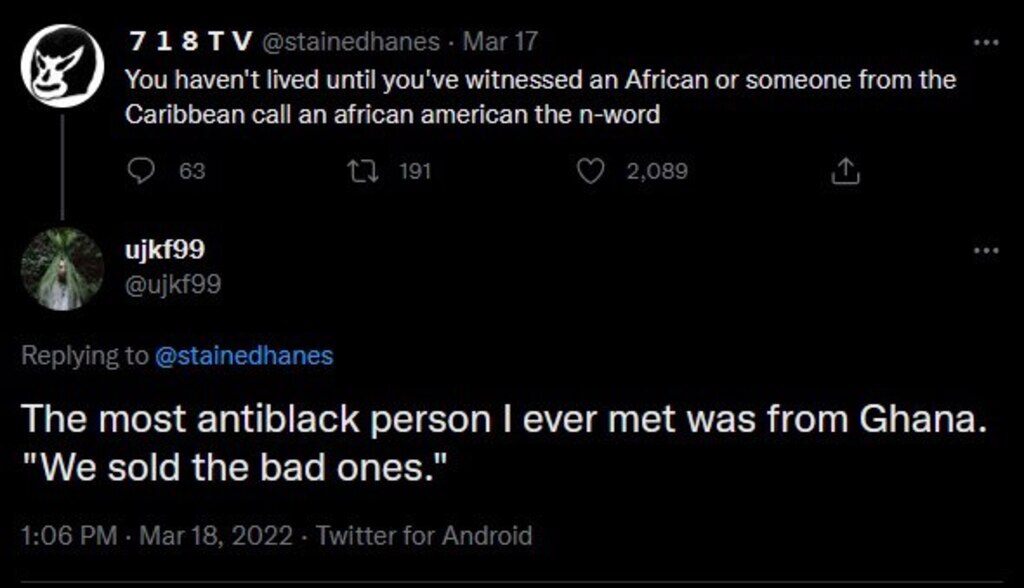Click the like count showing 2,089
Viewport: 1024px width, 588px height.
(x=656, y=172)
